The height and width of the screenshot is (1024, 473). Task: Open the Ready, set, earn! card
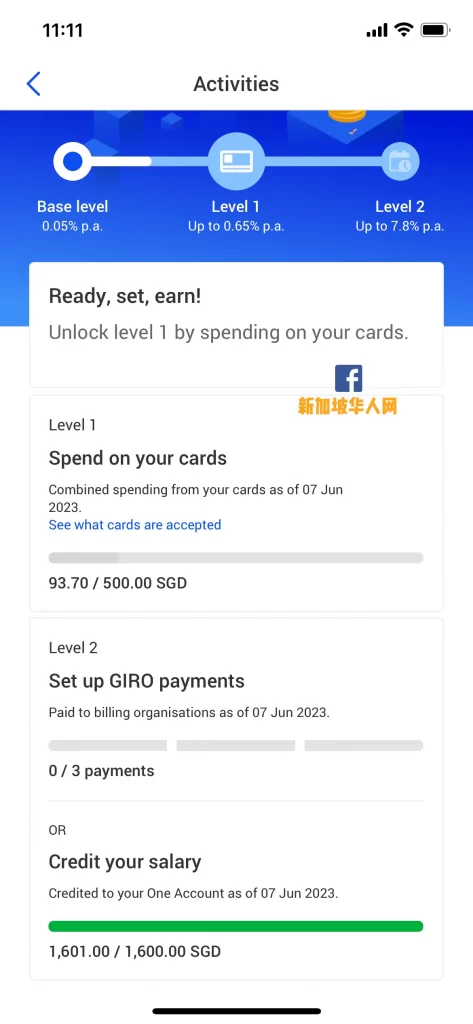coord(236,325)
